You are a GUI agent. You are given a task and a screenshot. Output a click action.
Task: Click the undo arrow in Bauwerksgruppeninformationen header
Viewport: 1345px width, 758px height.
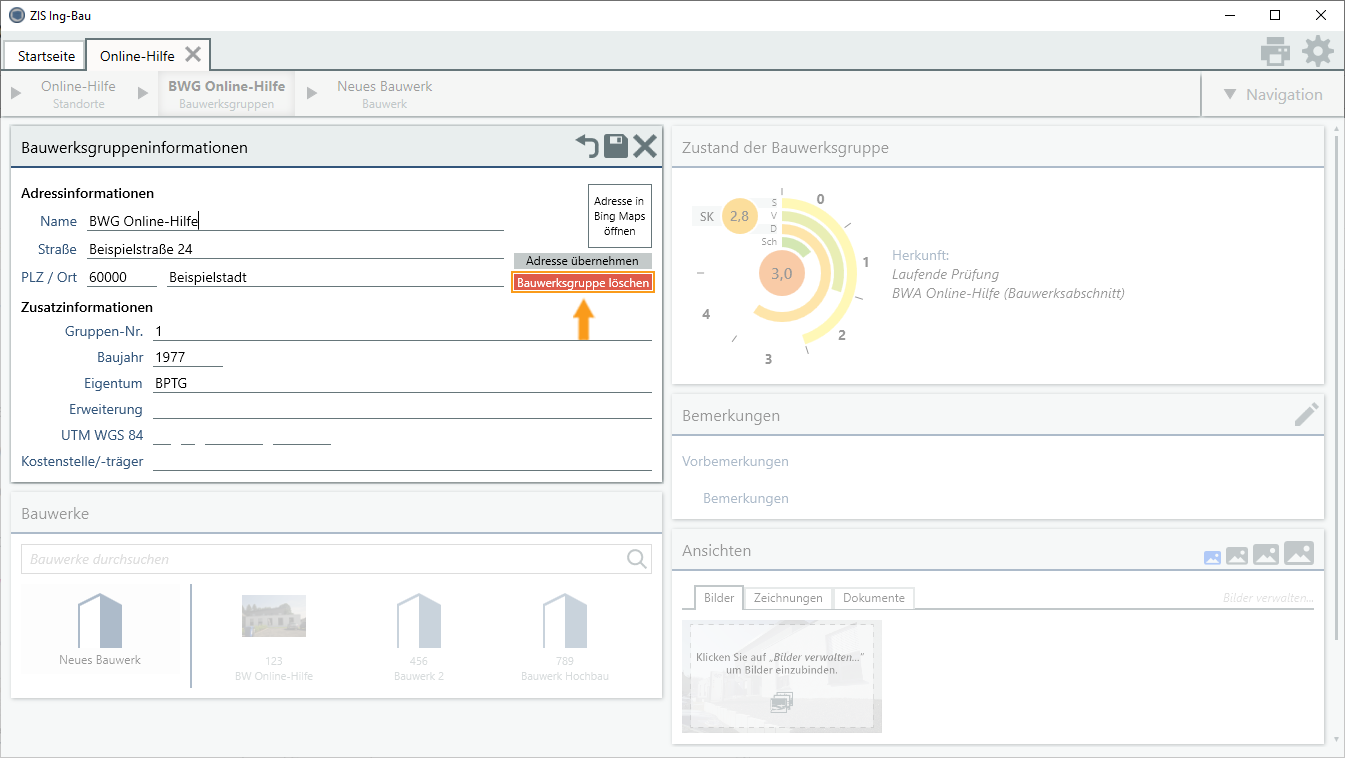tap(587, 147)
